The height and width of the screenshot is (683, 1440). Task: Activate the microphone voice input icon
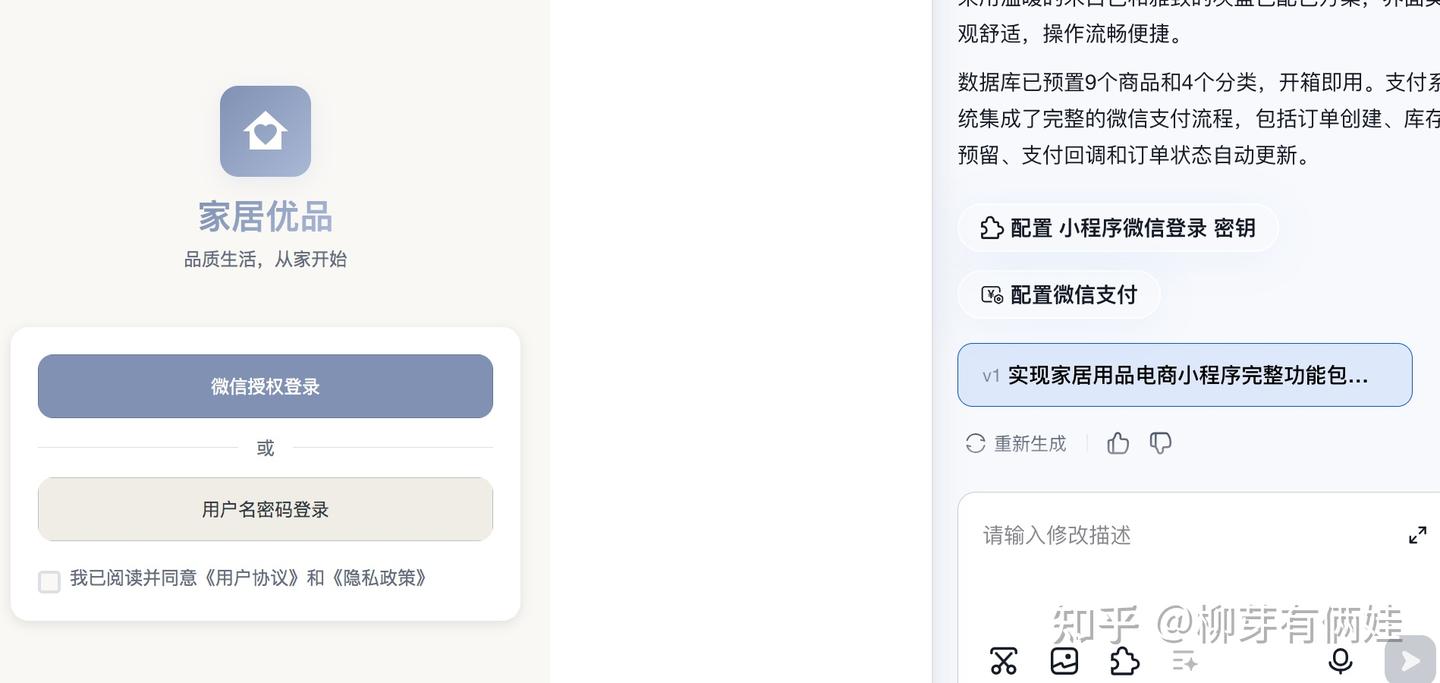pos(1339,660)
